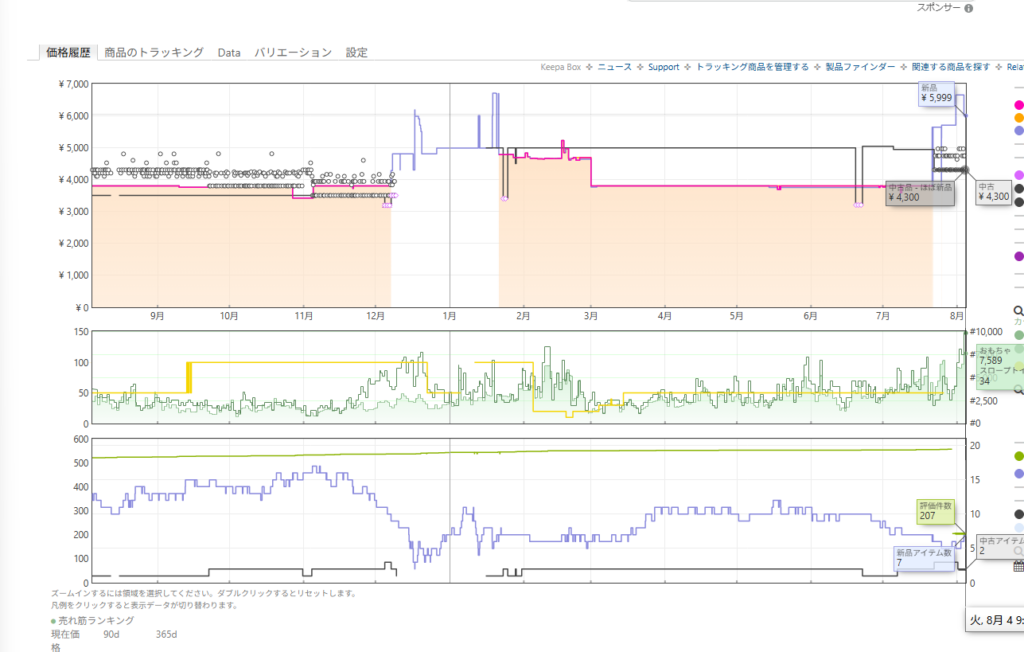This screenshot has height=652, width=1024.
Task: Open the ニュース link
Action: tap(615, 67)
